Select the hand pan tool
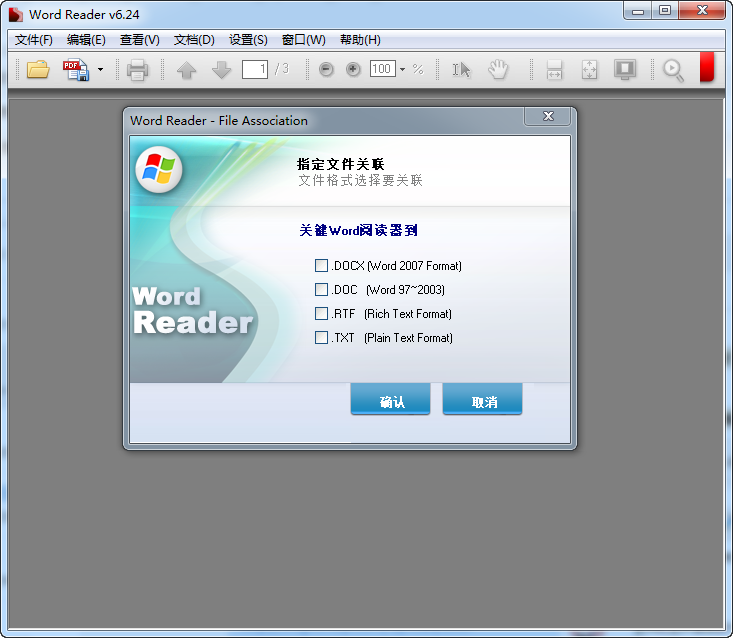 point(498,69)
